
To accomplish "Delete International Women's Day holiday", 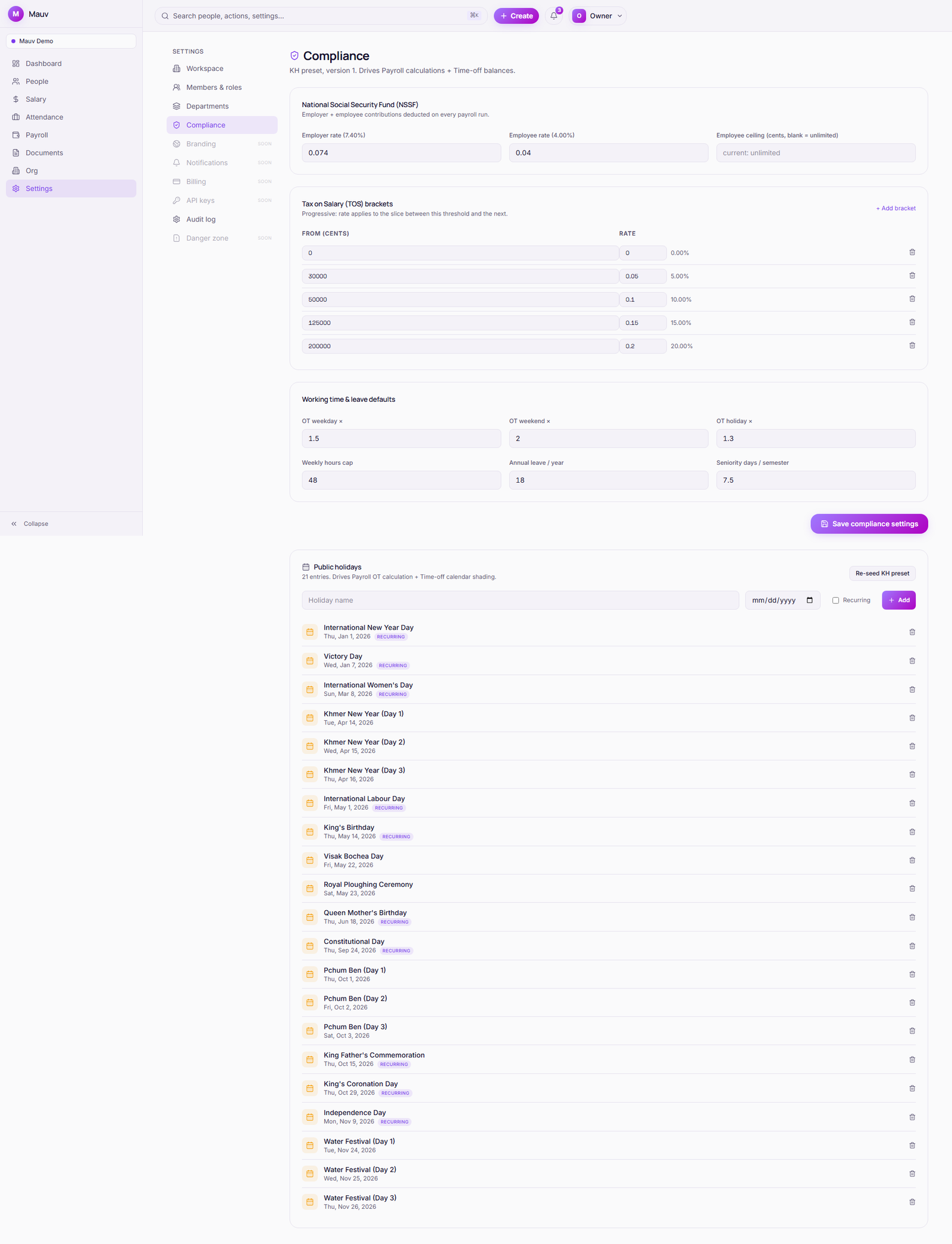I will 912,689.
